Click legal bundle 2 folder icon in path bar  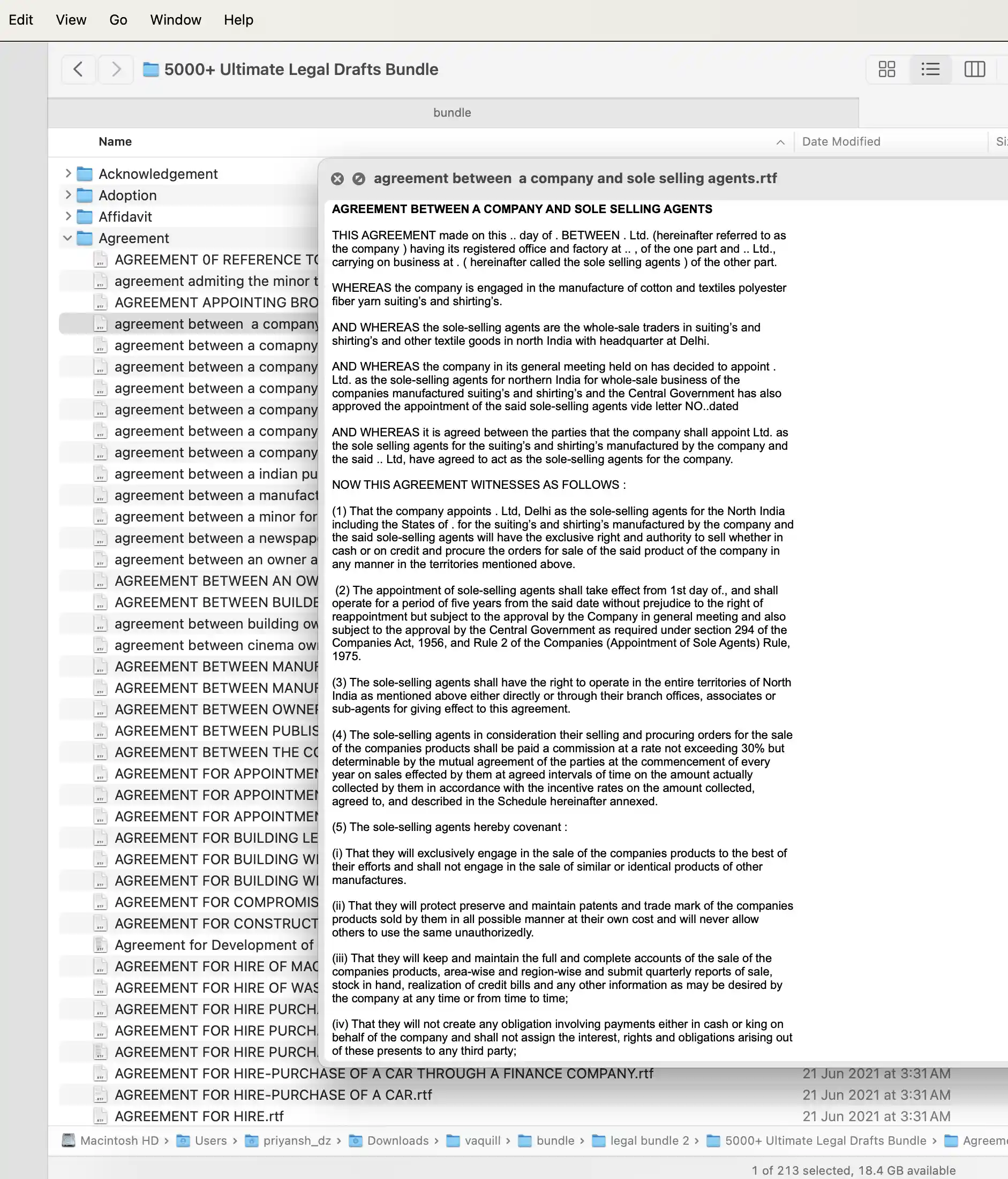tap(599, 1140)
